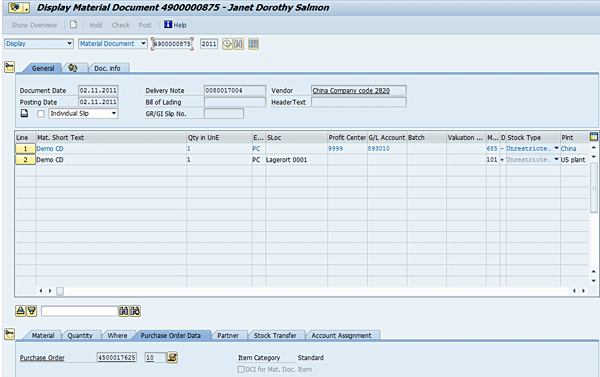Toggle DCI for Mat. Doc. Item checkbox

point(241,369)
